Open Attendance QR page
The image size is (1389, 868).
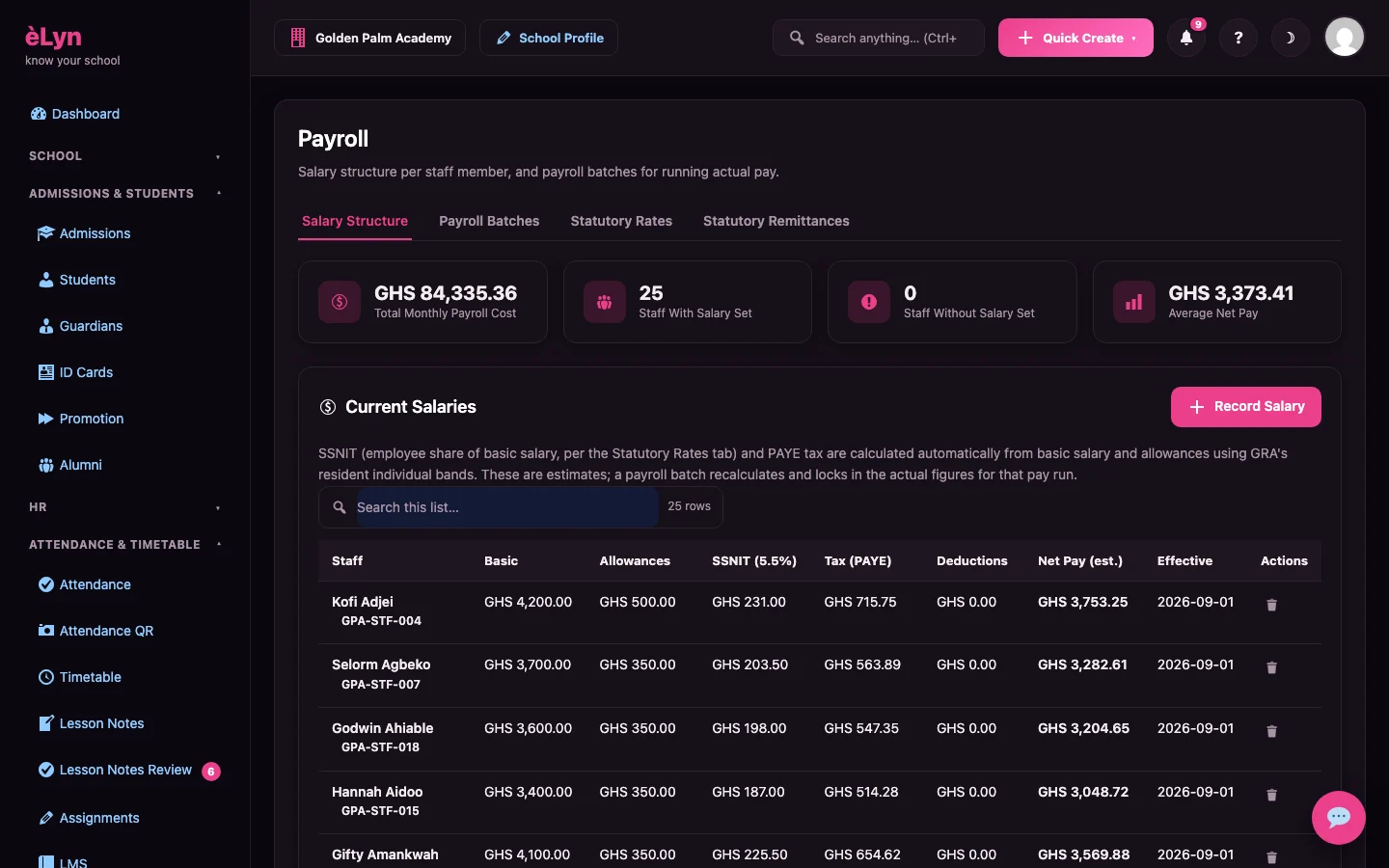95,631
